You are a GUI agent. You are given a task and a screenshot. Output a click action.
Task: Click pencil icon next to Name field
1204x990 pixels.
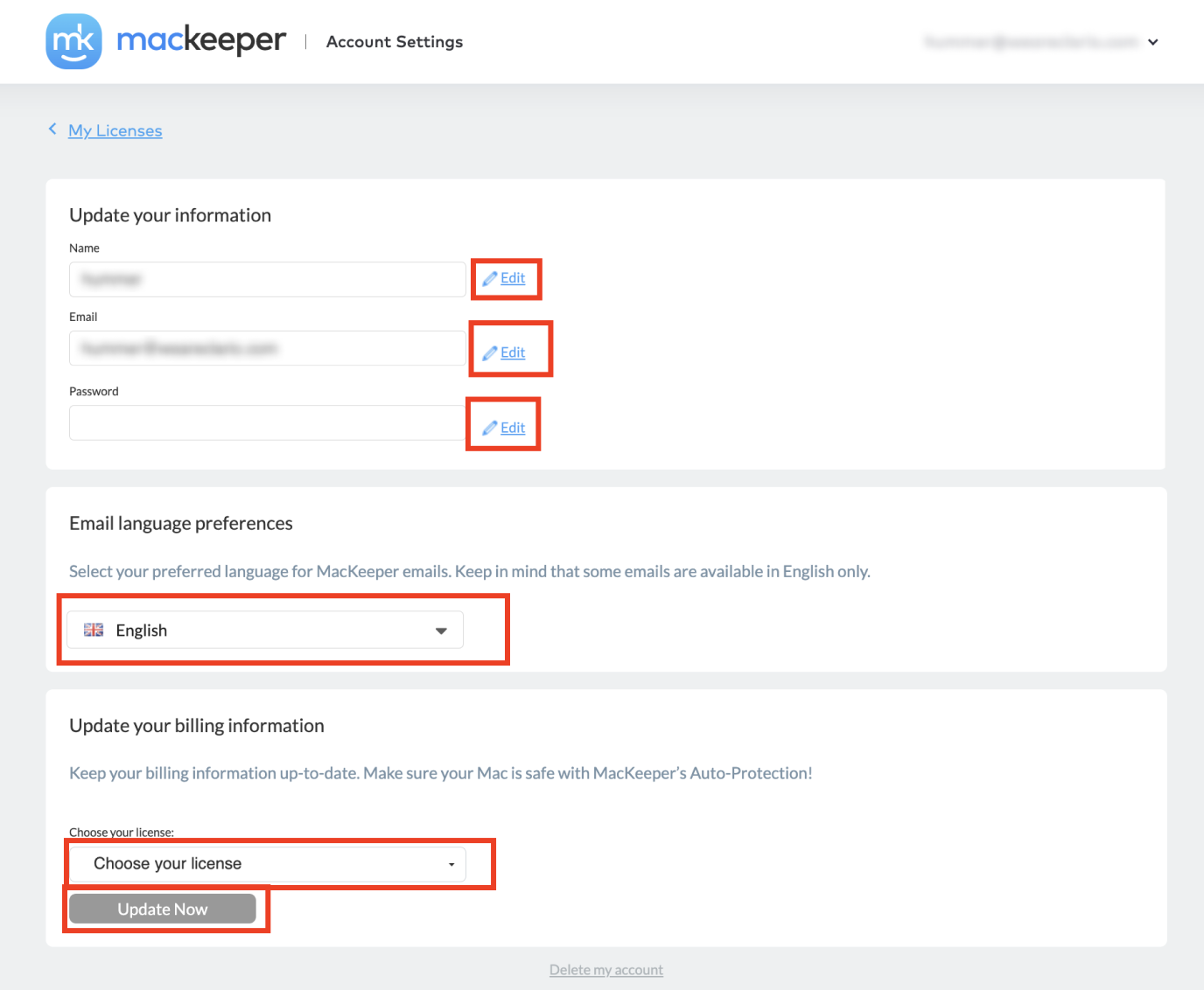click(490, 278)
